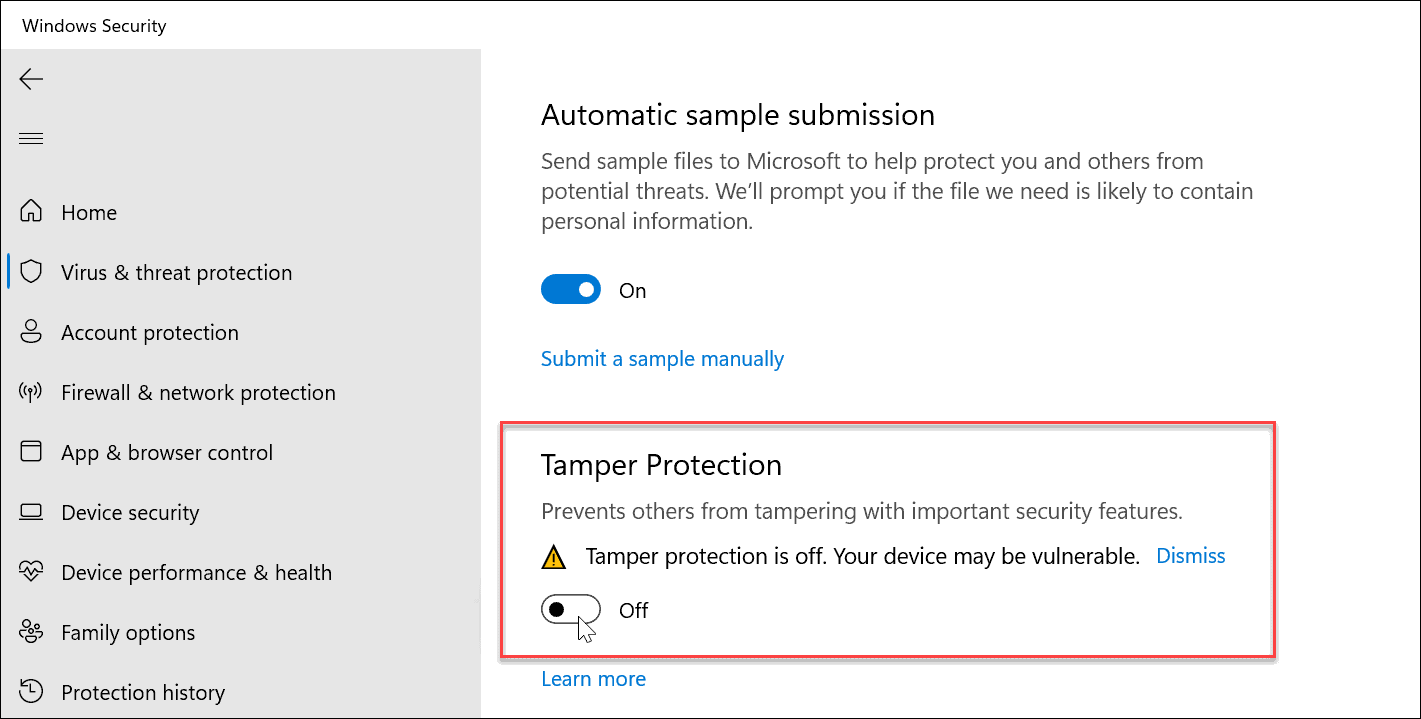Select Virus & threat protection in the sidebar
1421x719 pixels.
click(177, 271)
